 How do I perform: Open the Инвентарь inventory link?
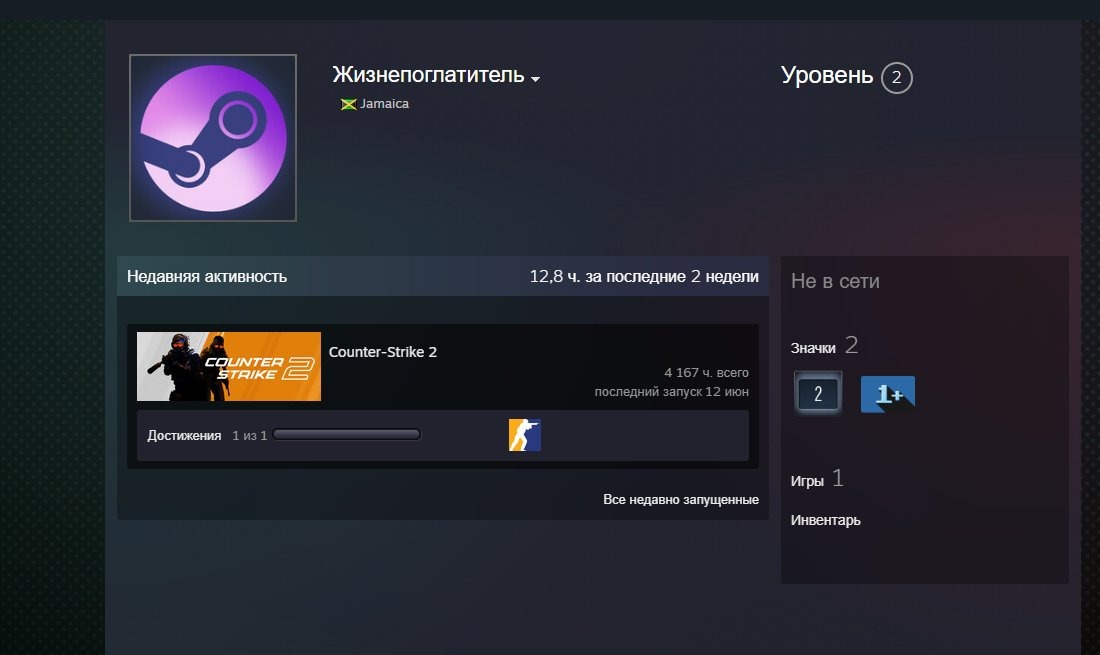[x=826, y=520]
